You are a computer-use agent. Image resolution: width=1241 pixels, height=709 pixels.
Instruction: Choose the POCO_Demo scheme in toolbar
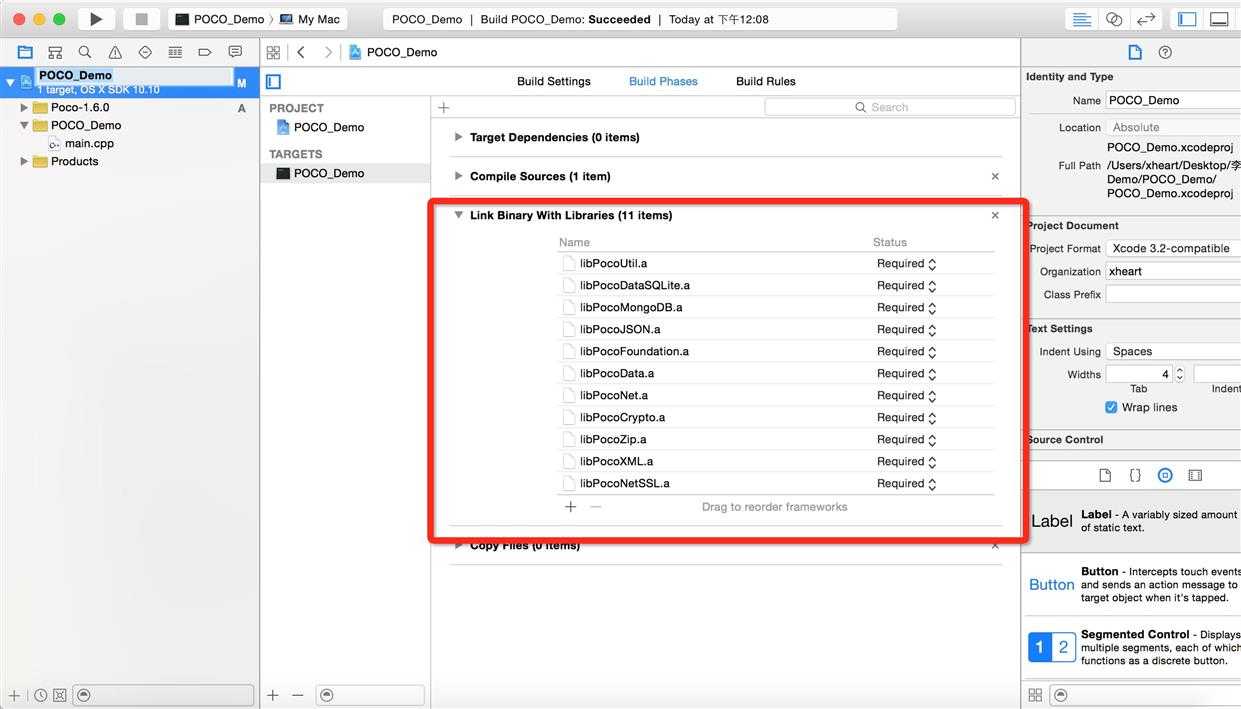pyautogui.click(x=220, y=19)
